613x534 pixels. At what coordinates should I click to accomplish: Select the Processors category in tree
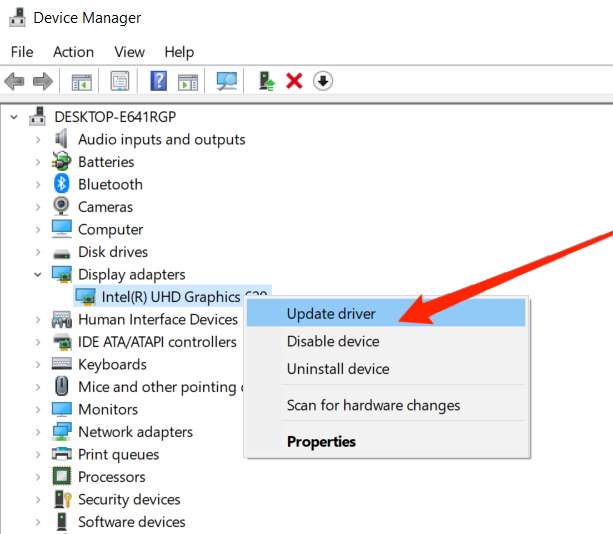pyautogui.click(x=112, y=477)
